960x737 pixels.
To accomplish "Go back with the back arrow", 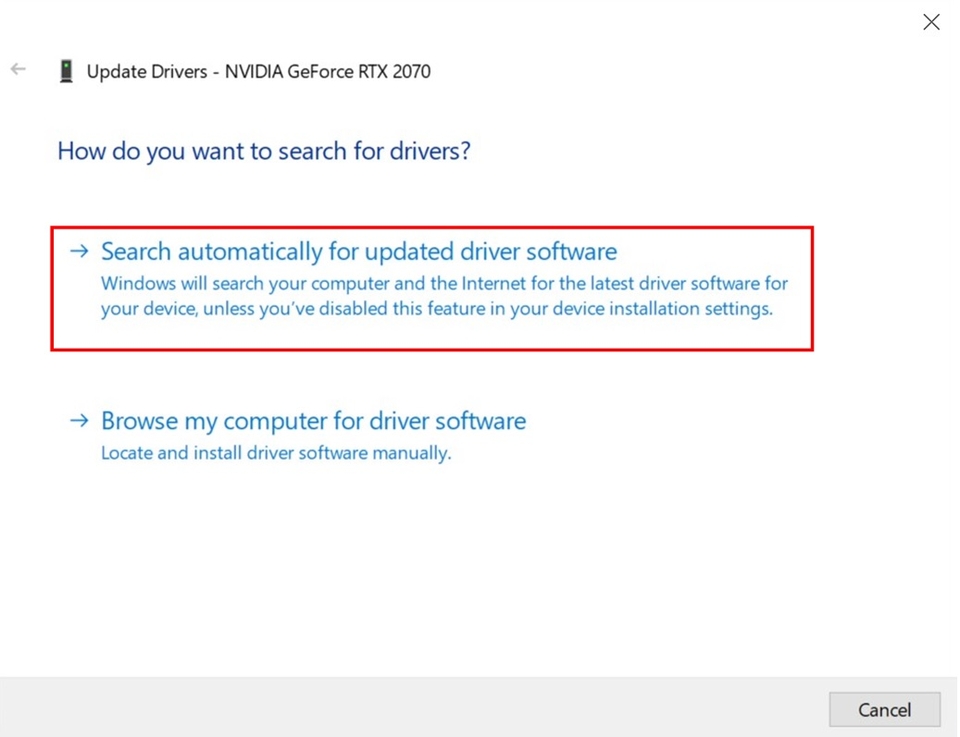I will click(18, 69).
